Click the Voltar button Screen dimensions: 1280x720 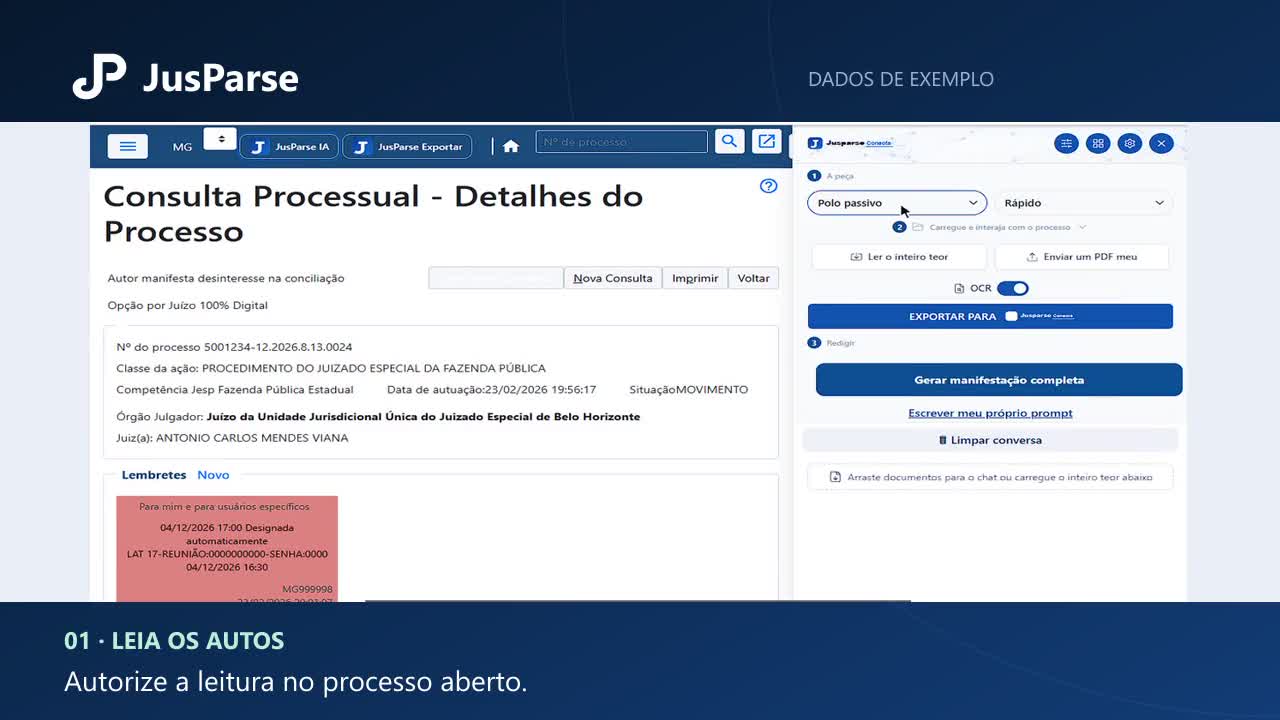[753, 278]
